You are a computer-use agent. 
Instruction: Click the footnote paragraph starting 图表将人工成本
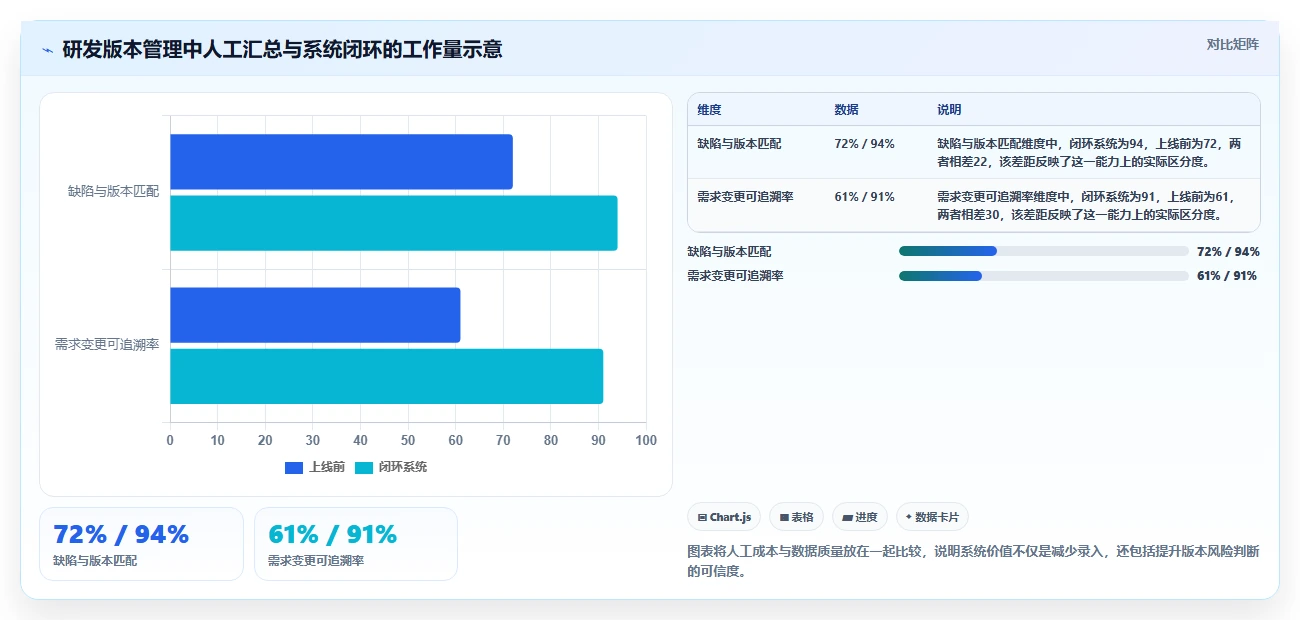(973, 562)
